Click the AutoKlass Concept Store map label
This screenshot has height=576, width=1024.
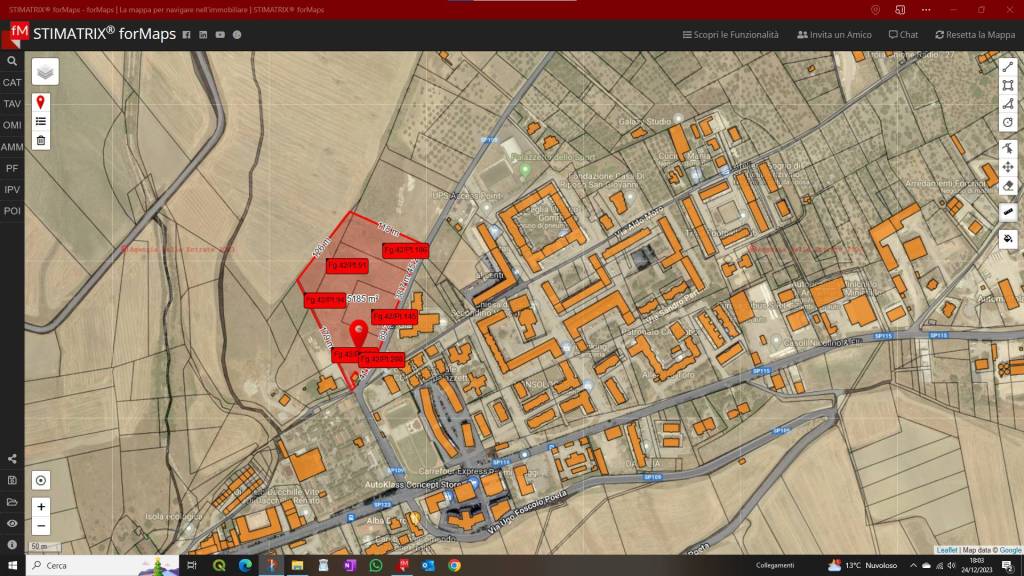[x=413, y=485]
